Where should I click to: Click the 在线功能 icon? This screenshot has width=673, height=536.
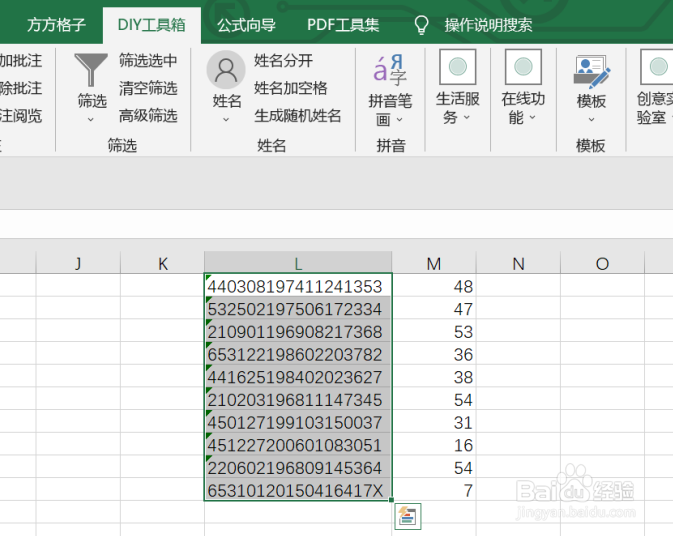coord(523,67)
